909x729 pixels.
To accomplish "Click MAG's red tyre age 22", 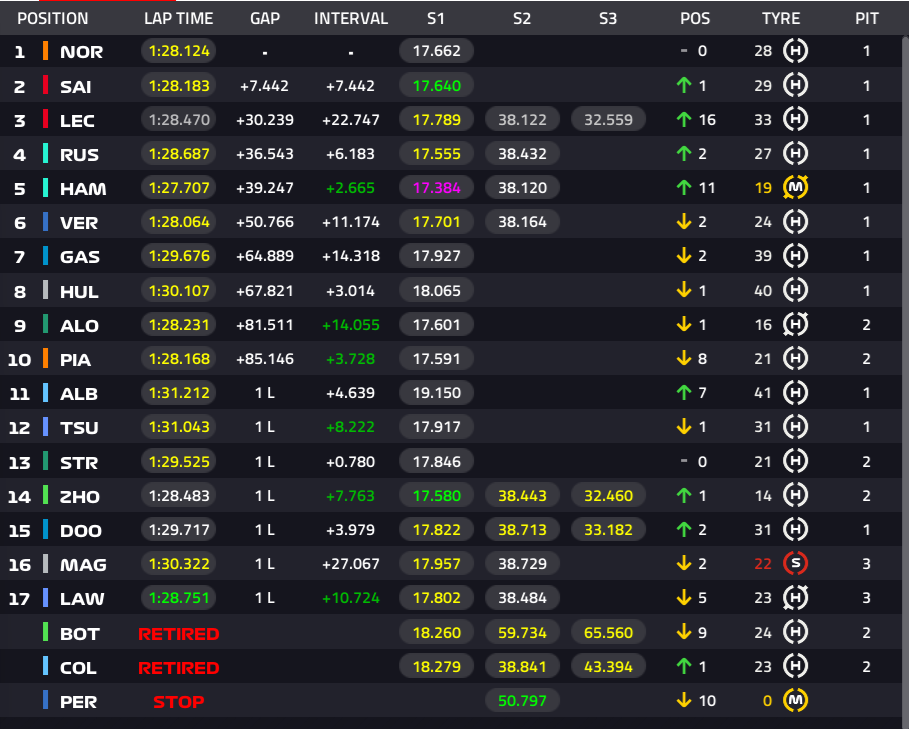I will coord(763,564).
